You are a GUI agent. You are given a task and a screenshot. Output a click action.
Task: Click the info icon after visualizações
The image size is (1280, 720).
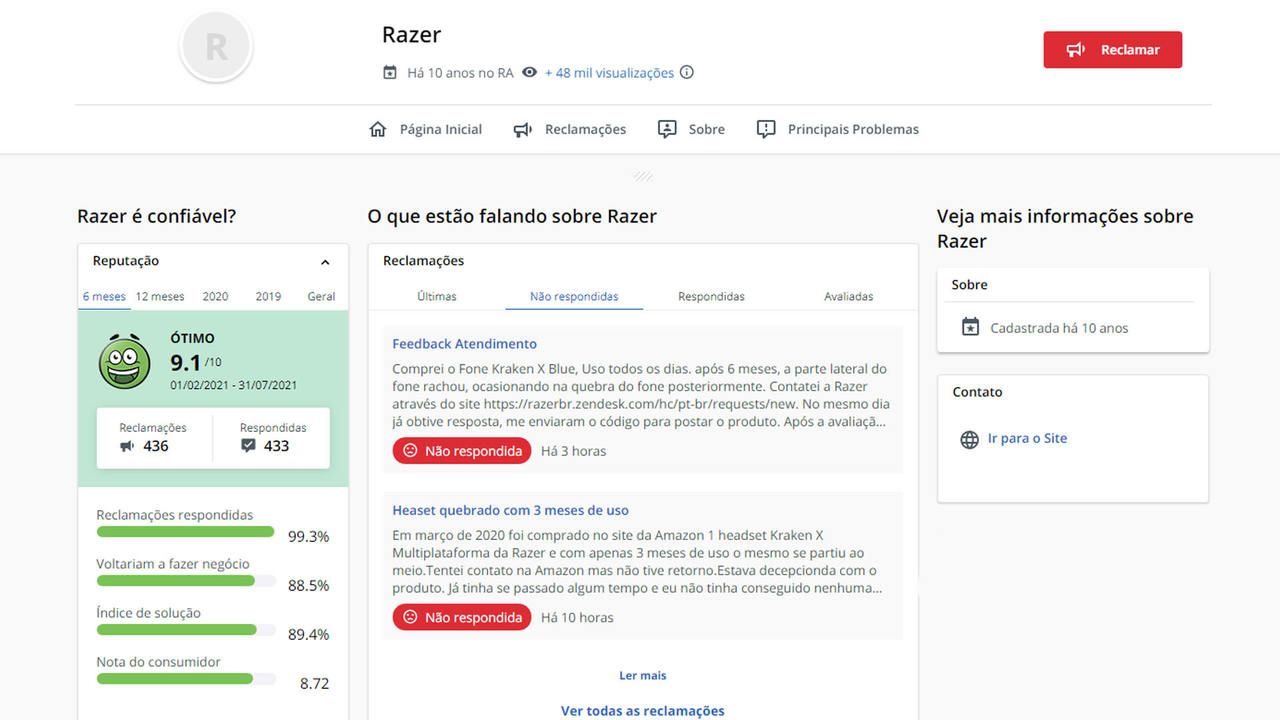click(x=687, y=72)
